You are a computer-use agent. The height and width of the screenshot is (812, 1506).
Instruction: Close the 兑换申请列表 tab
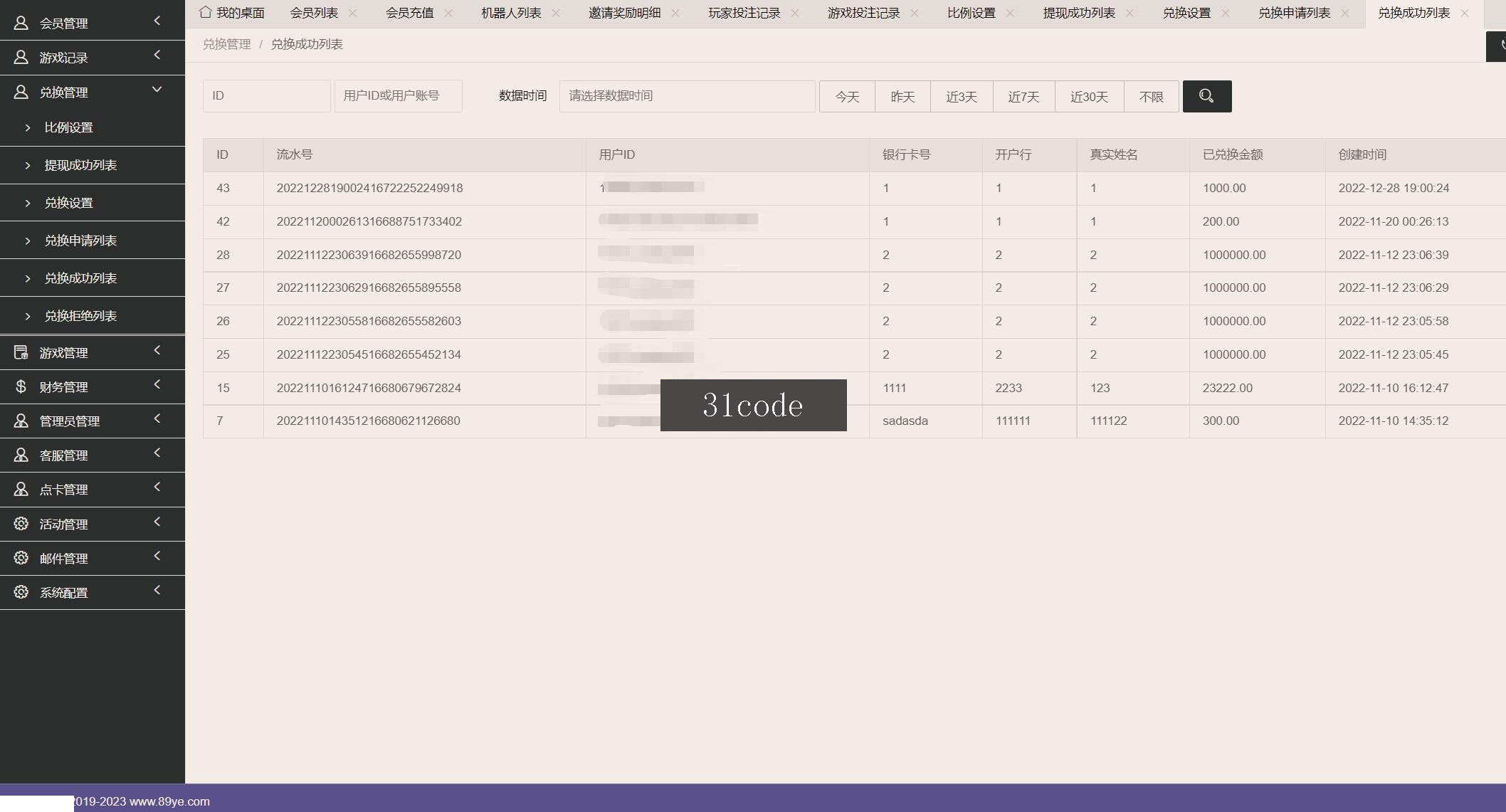coord(1345,13)
